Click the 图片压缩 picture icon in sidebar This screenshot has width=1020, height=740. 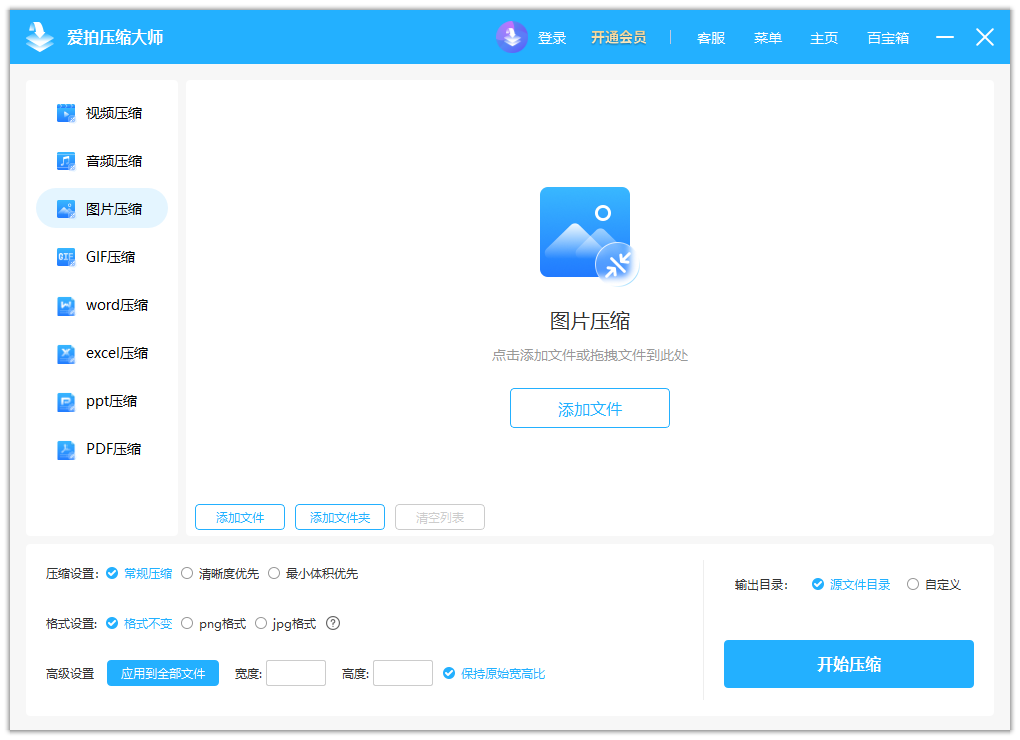66,209
